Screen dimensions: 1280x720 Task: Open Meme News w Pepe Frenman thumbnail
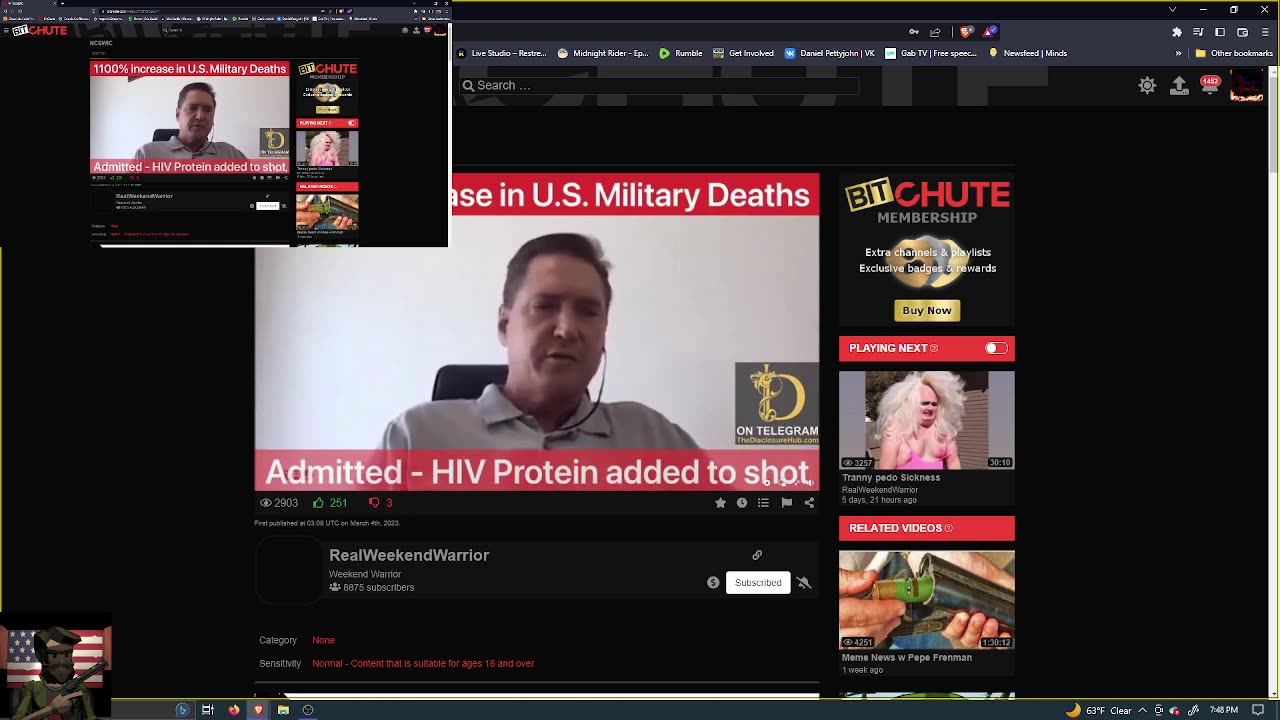927,600
